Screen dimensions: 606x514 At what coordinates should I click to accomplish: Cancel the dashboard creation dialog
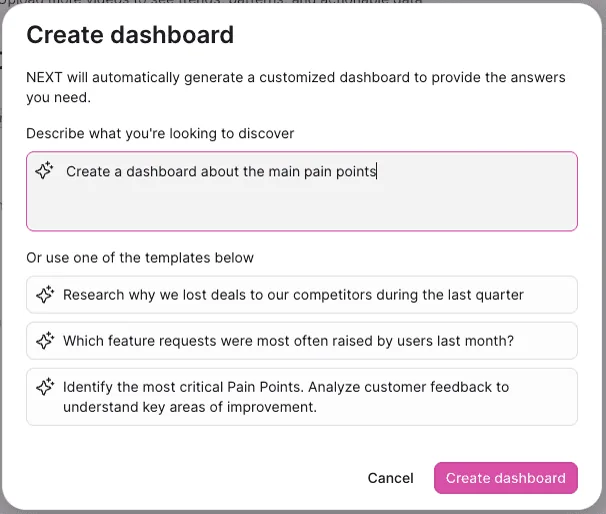(390, 478)
